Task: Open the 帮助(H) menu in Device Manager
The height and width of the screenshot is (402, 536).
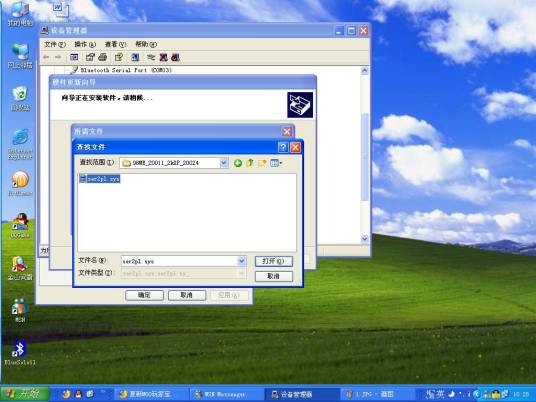Action: 146,44
